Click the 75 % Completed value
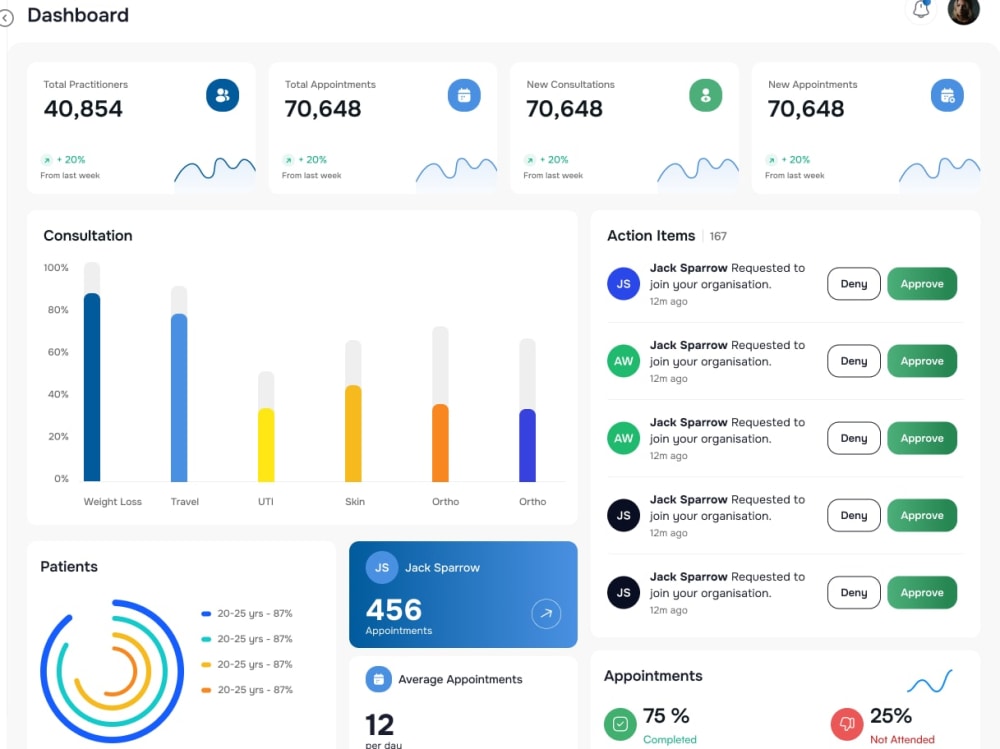 pyautogui.click(x=666, y=716)
